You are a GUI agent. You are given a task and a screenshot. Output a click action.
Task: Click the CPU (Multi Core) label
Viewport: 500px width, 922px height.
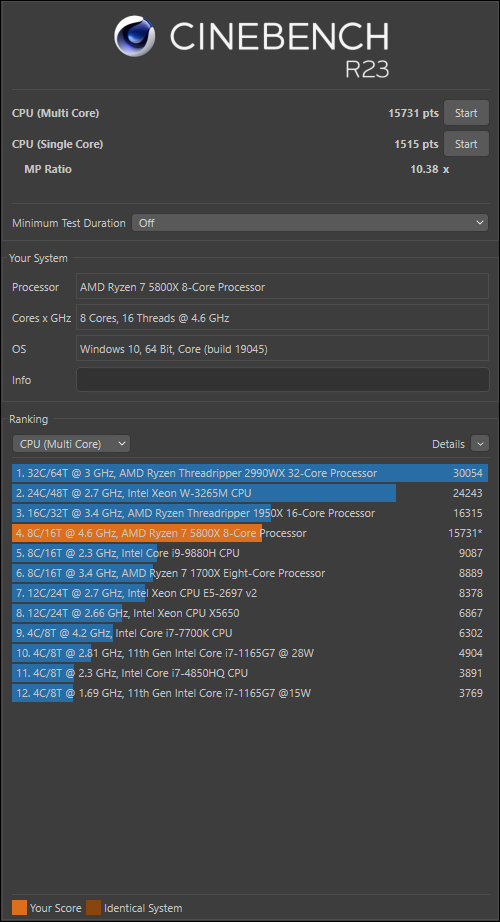click(x=55, y=113)
